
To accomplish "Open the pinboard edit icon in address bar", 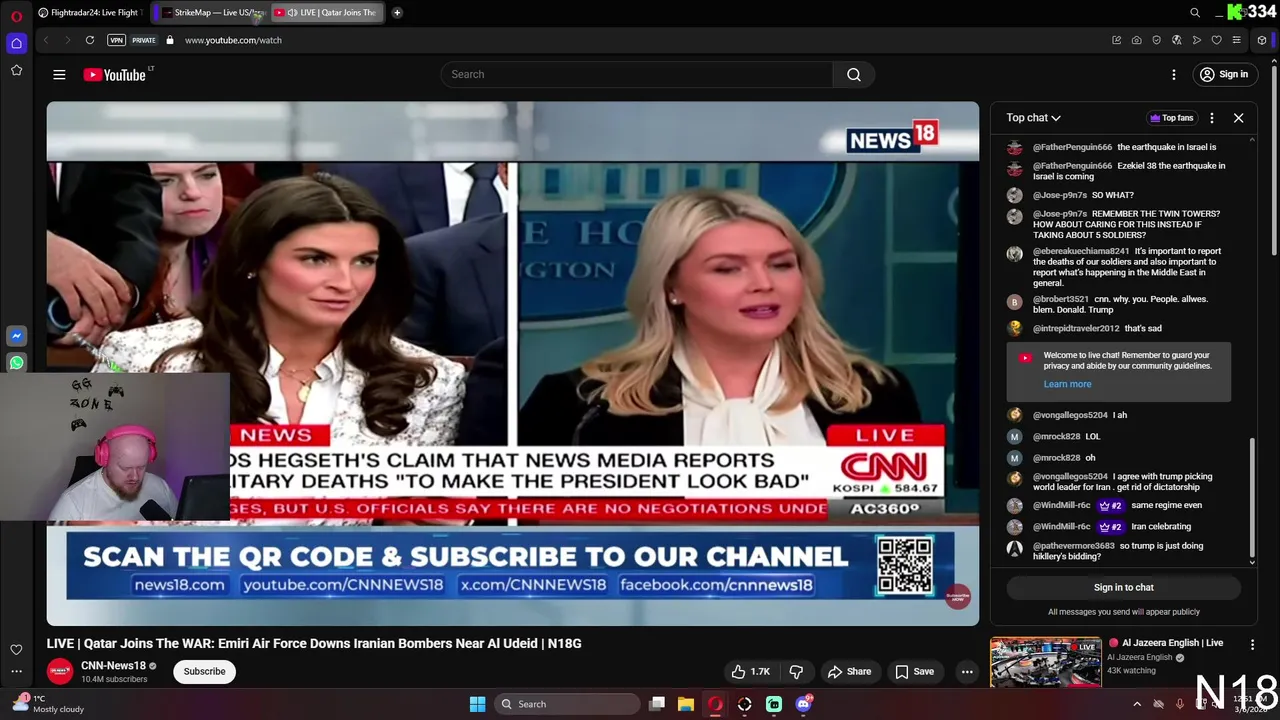I will pyautogui.click(x=1116, y=40).
